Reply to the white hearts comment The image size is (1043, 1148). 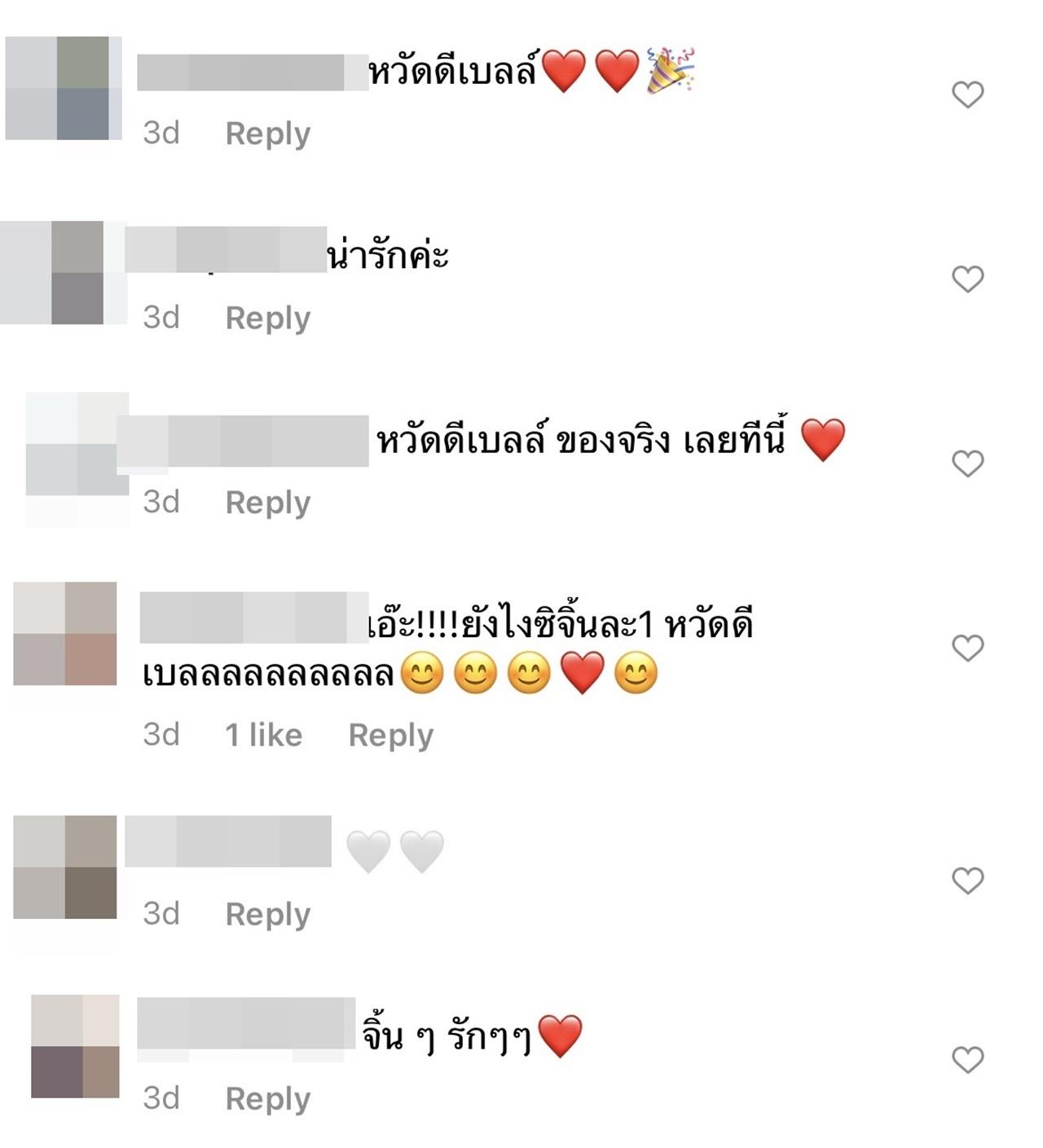pos(268,914)
